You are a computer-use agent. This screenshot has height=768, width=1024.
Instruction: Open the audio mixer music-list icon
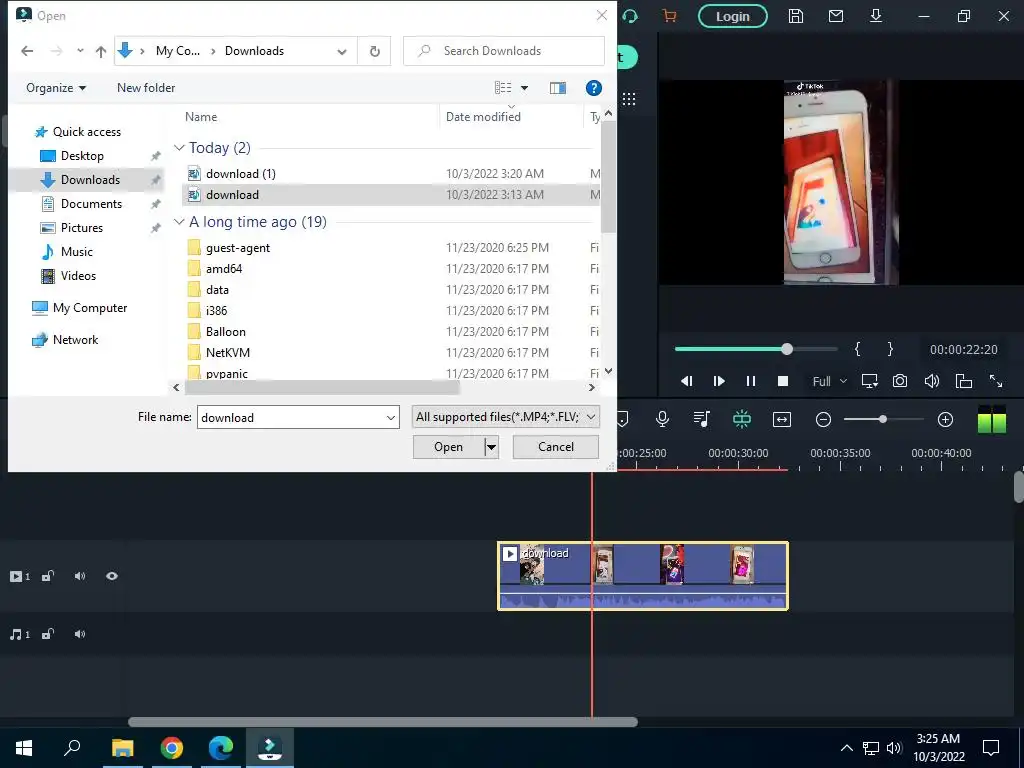point(702,419)
